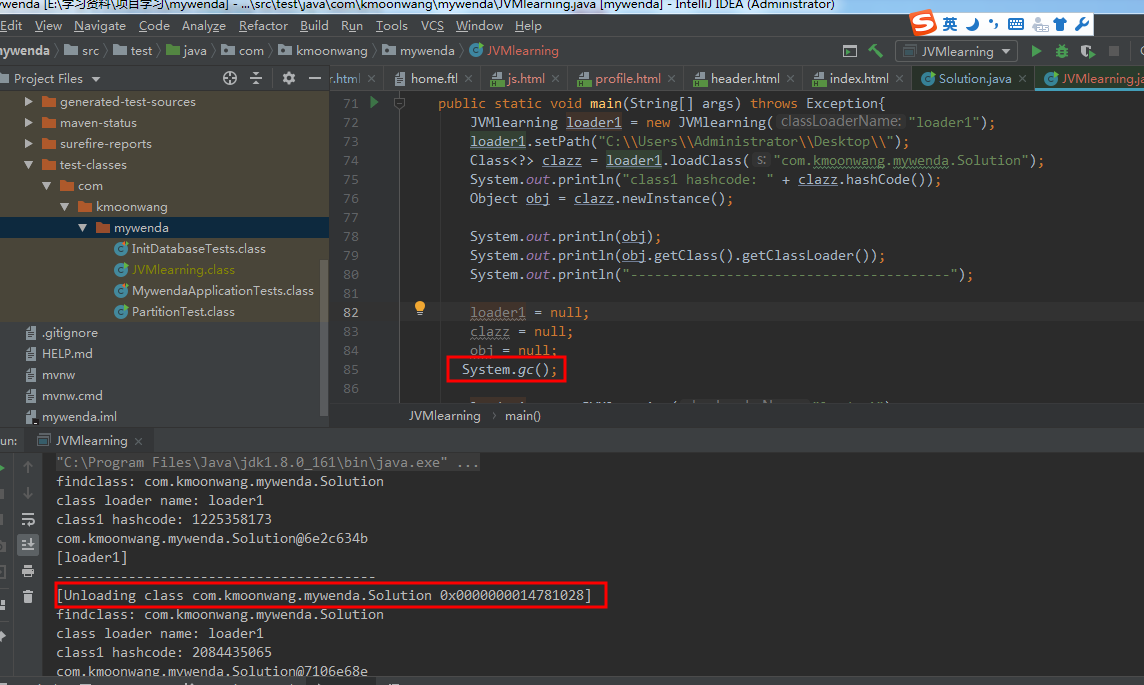This screenshot has height=685, width=1144.
Task: Collapse the com folder in tree
Action: pos(47,186)
